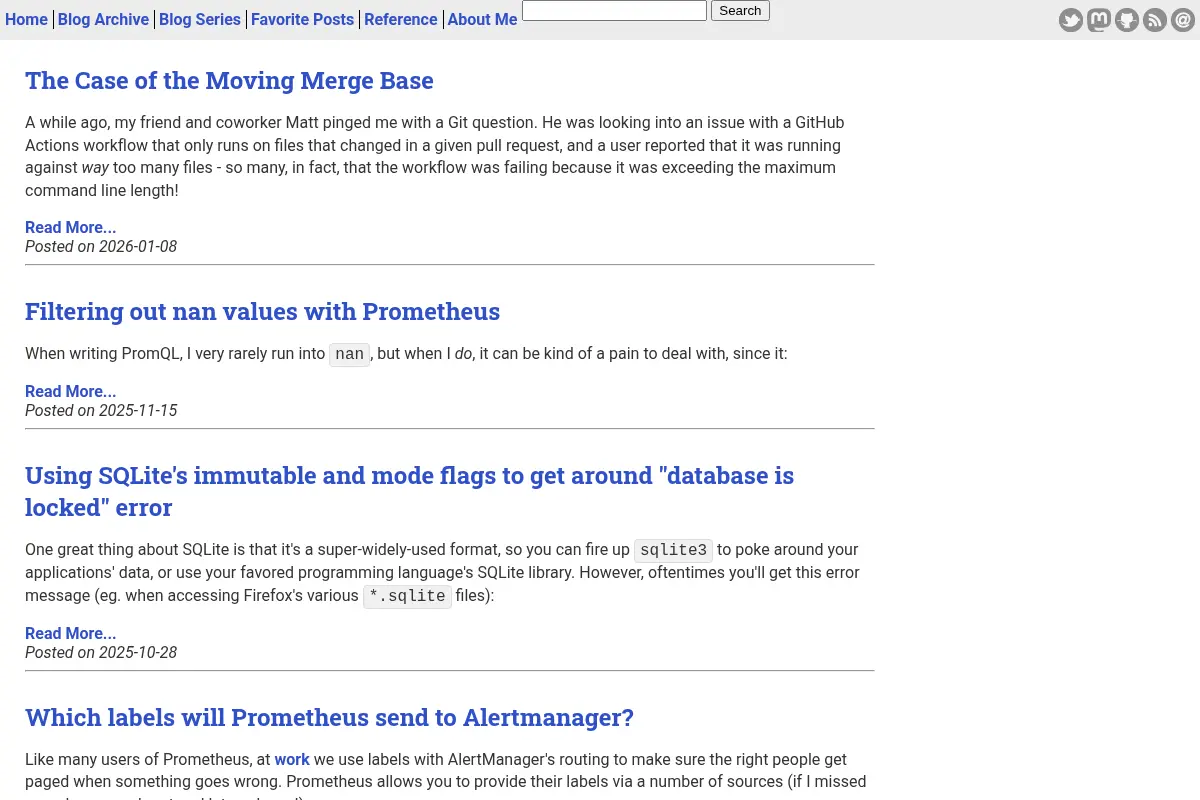Follow the "work" link in Alertmanager post
1200x800 pixels.
(292, 759)
